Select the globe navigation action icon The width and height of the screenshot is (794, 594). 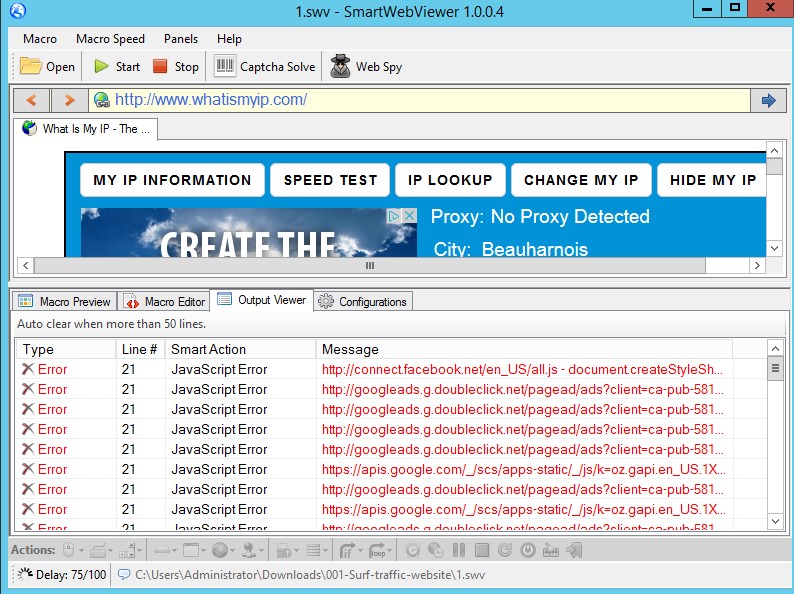[220, 550]
